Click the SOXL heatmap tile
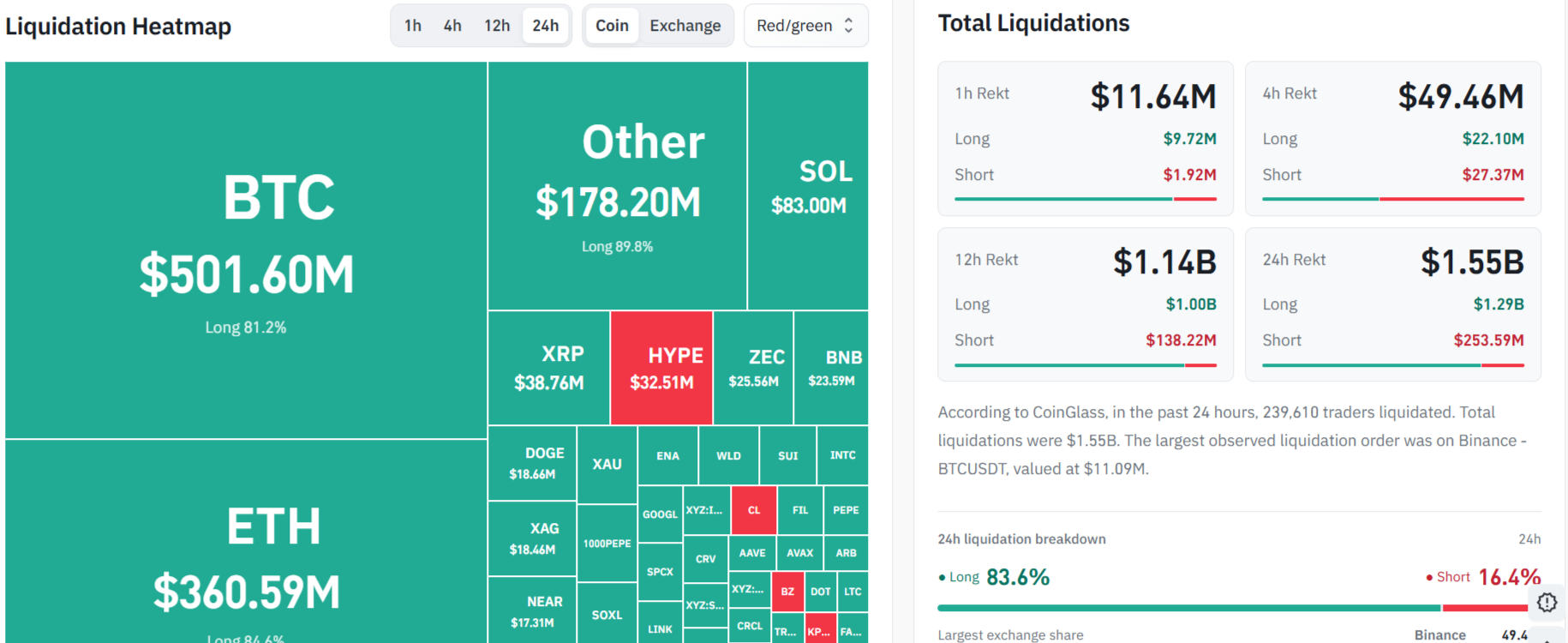 coord(607,614)
